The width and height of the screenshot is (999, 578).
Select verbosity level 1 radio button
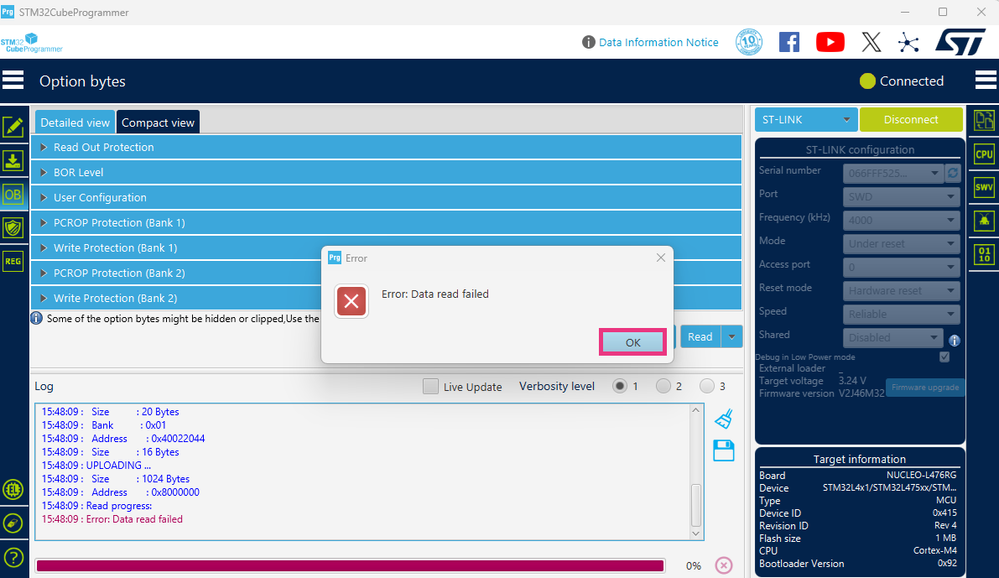619,386
